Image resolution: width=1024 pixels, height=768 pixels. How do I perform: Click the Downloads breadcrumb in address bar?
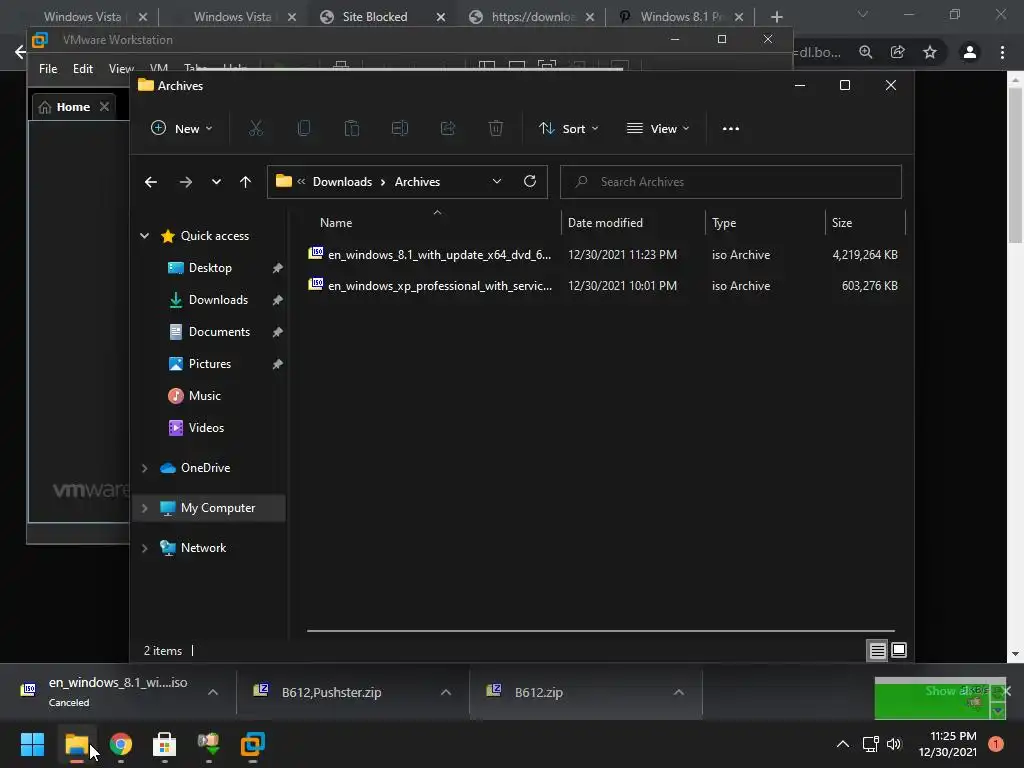[x=342, y=182]
